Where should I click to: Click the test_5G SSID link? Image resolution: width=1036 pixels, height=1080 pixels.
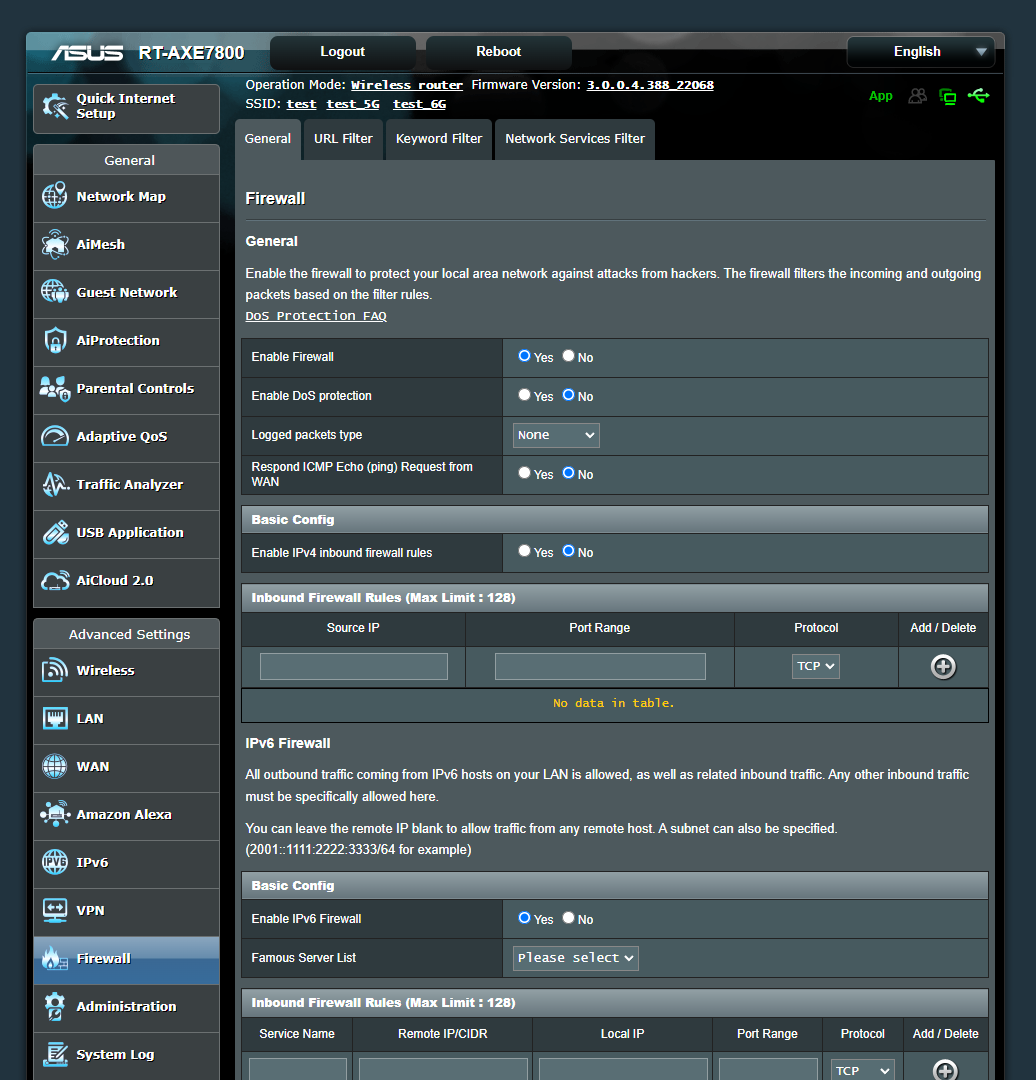pyautogui.click(x=353, y=104)
